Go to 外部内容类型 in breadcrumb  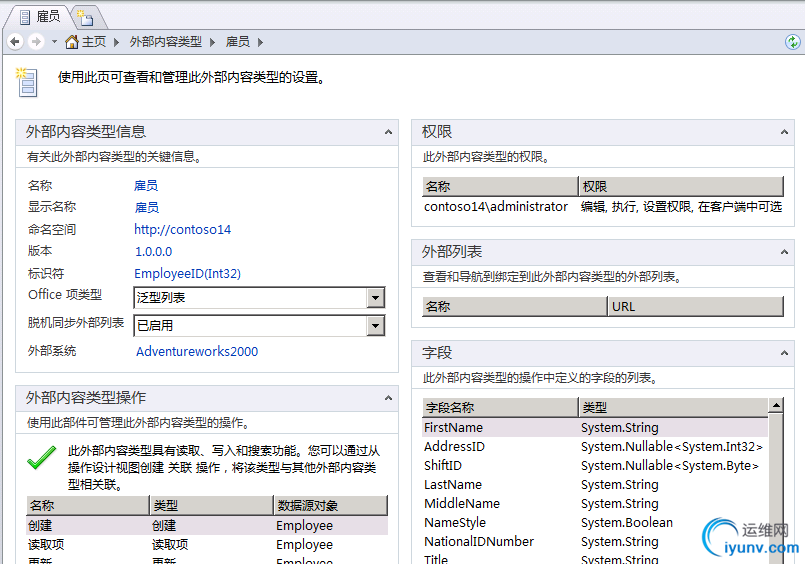[x=165, y=42]
